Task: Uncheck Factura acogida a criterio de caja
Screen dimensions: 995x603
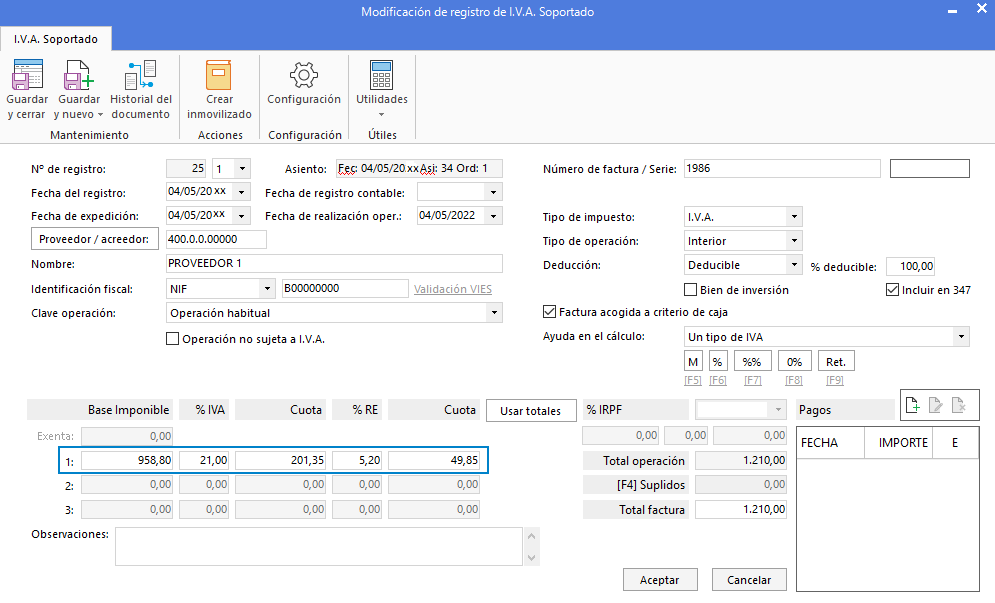Action: coord(550,312)
